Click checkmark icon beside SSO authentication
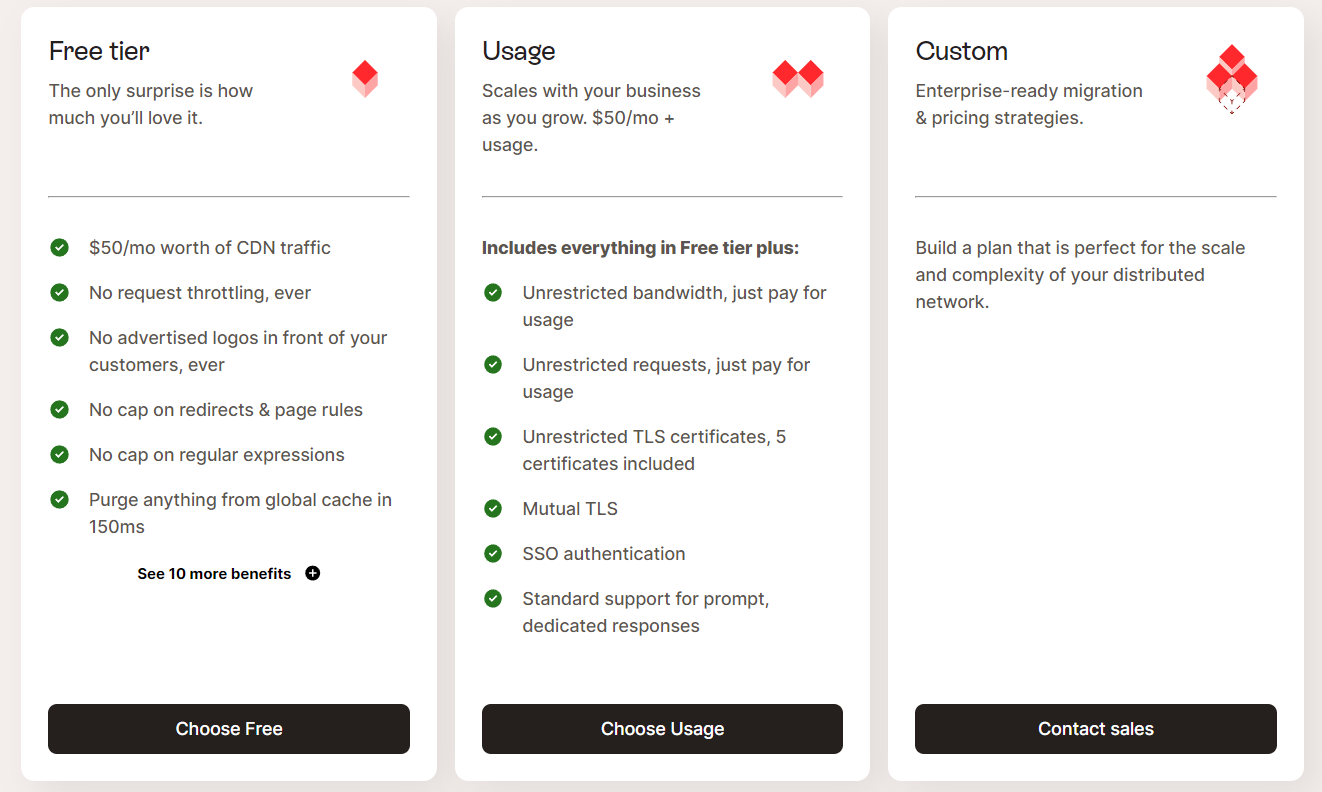The height and width of the screenshot is (792, 1322). (493, 553)
